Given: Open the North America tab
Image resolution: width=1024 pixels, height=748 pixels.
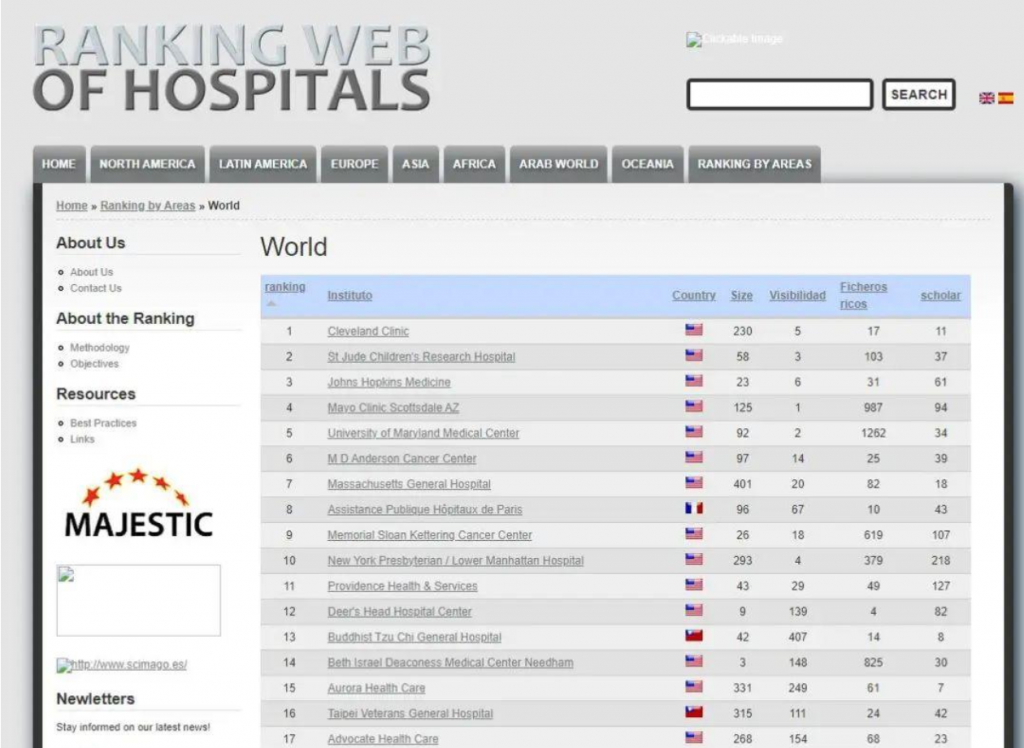Looking at the screenshot, I should [147, 164].
